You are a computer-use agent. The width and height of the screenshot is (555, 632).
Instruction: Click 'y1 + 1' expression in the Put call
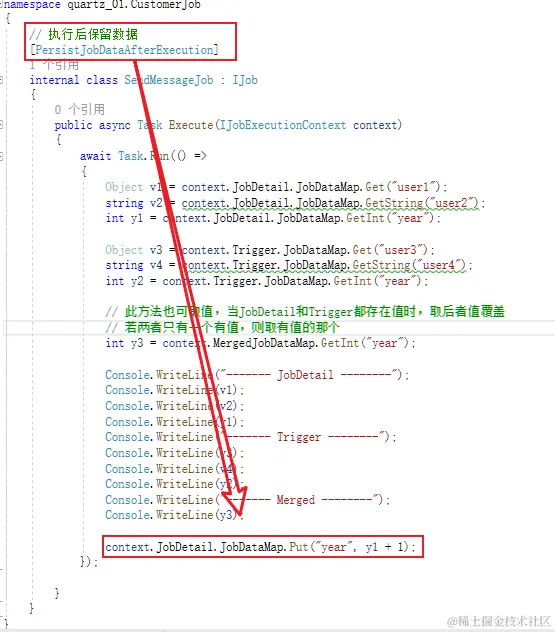[x=385, y=547]
